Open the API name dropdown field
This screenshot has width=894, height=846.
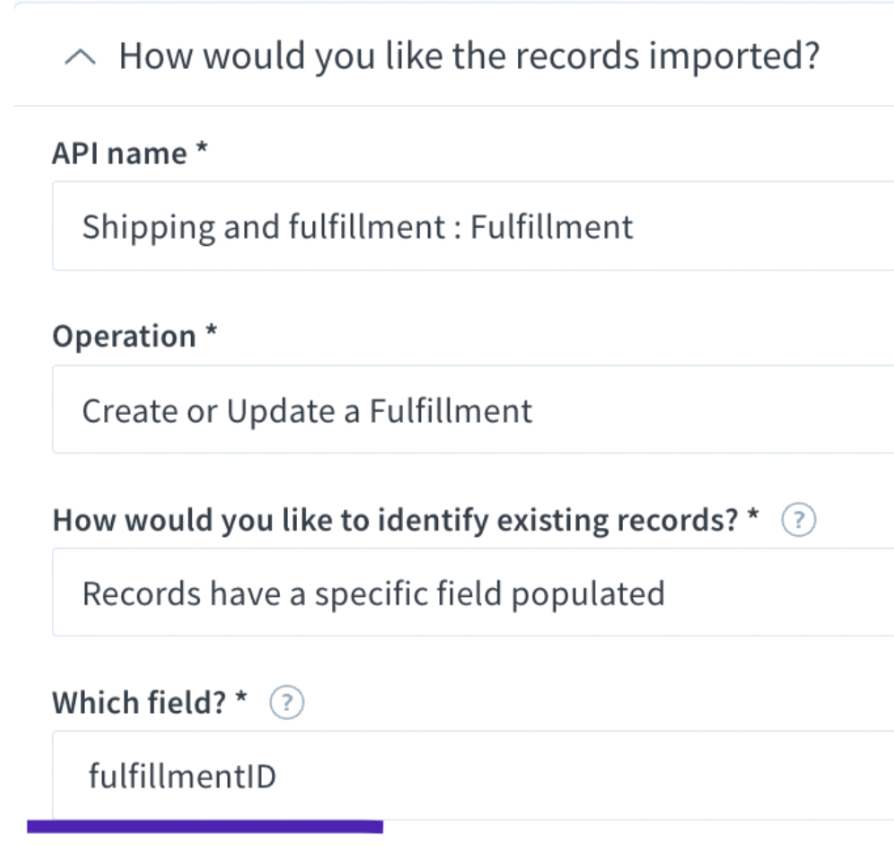click(473, 226)
